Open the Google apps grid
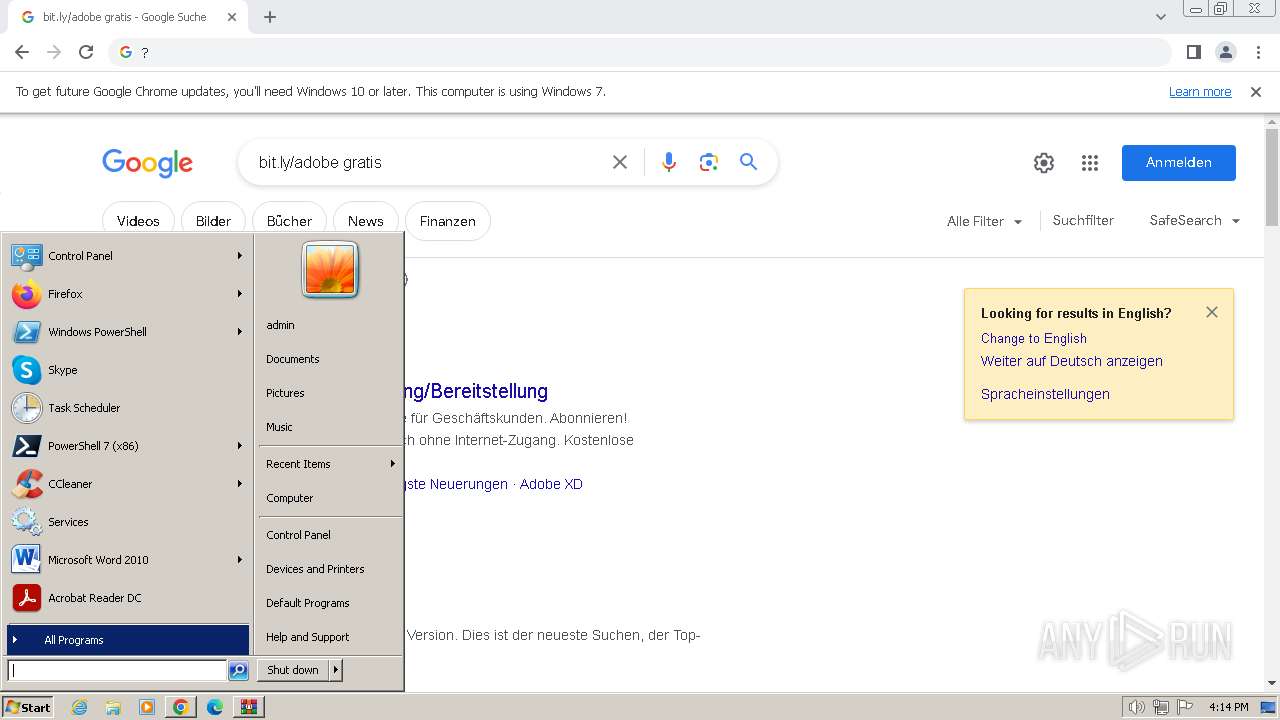Screen dimensions: 1280x720 [1090, 163]
